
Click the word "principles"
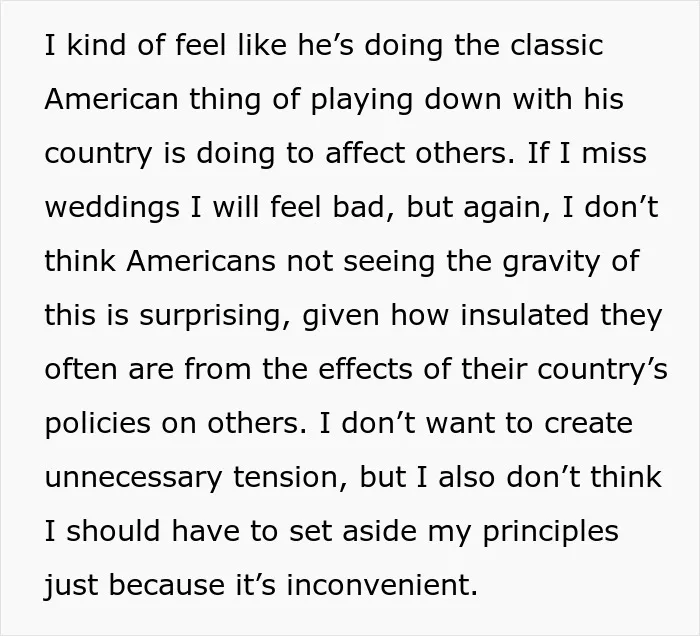(550, 532)
